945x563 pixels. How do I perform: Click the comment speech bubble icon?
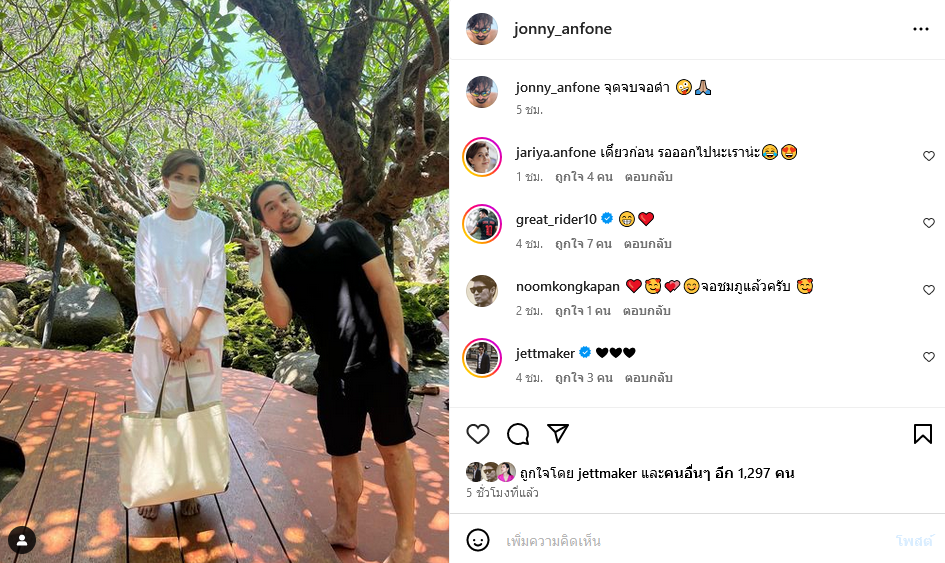[518, 434]
